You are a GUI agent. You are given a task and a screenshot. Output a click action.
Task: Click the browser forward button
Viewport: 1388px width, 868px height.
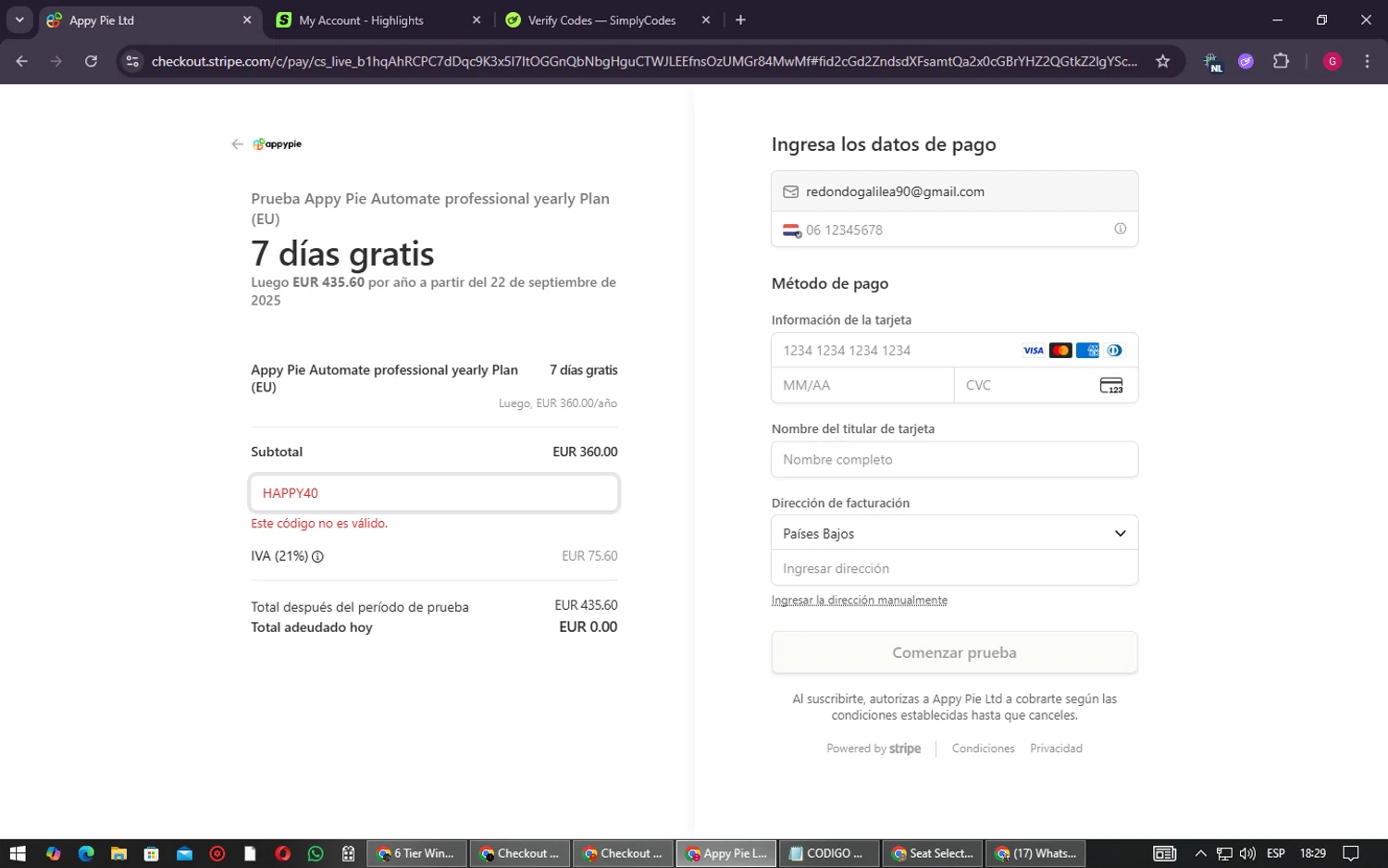(x=56, y=62)
